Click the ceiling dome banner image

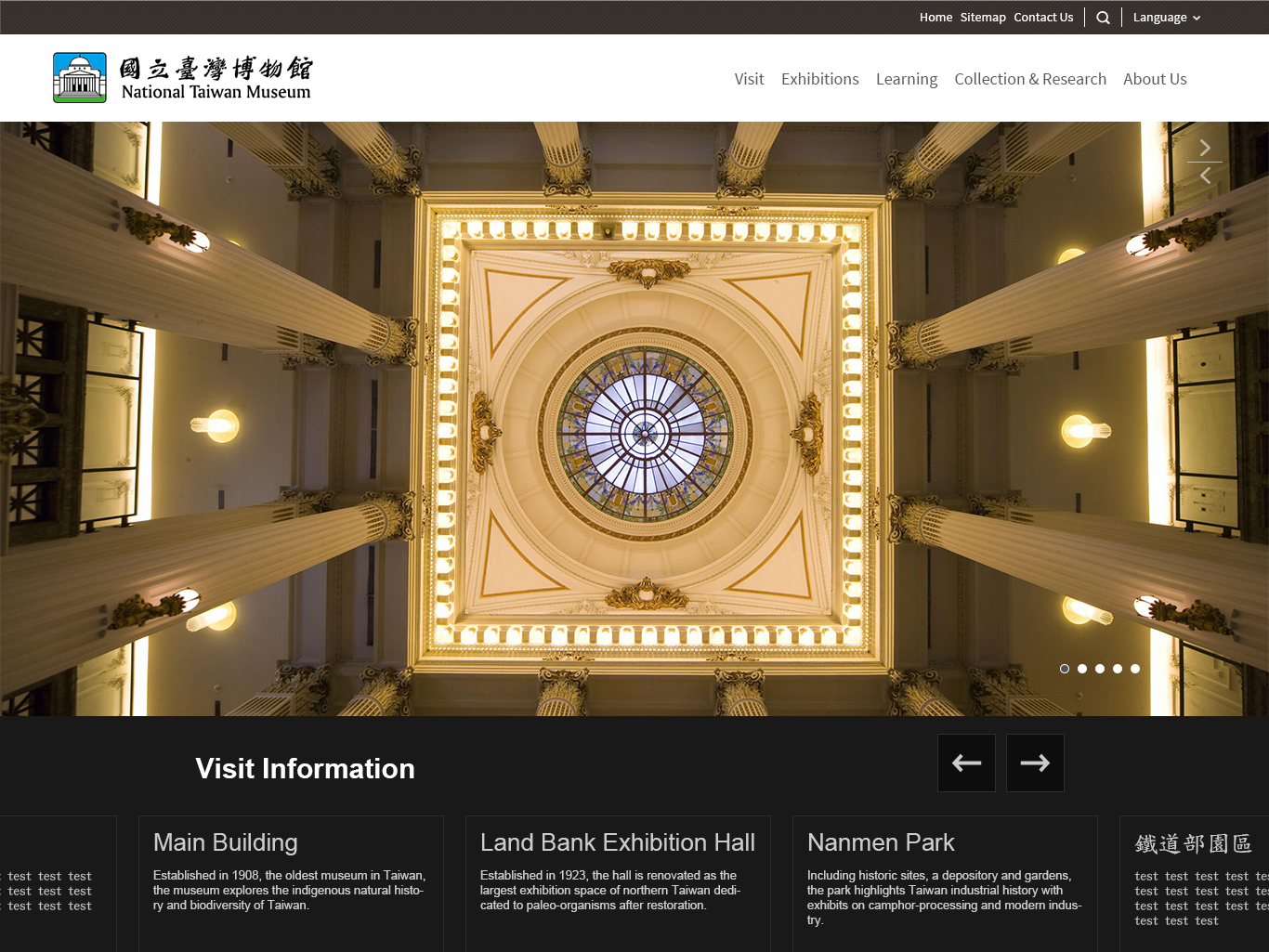coord(634,418)
